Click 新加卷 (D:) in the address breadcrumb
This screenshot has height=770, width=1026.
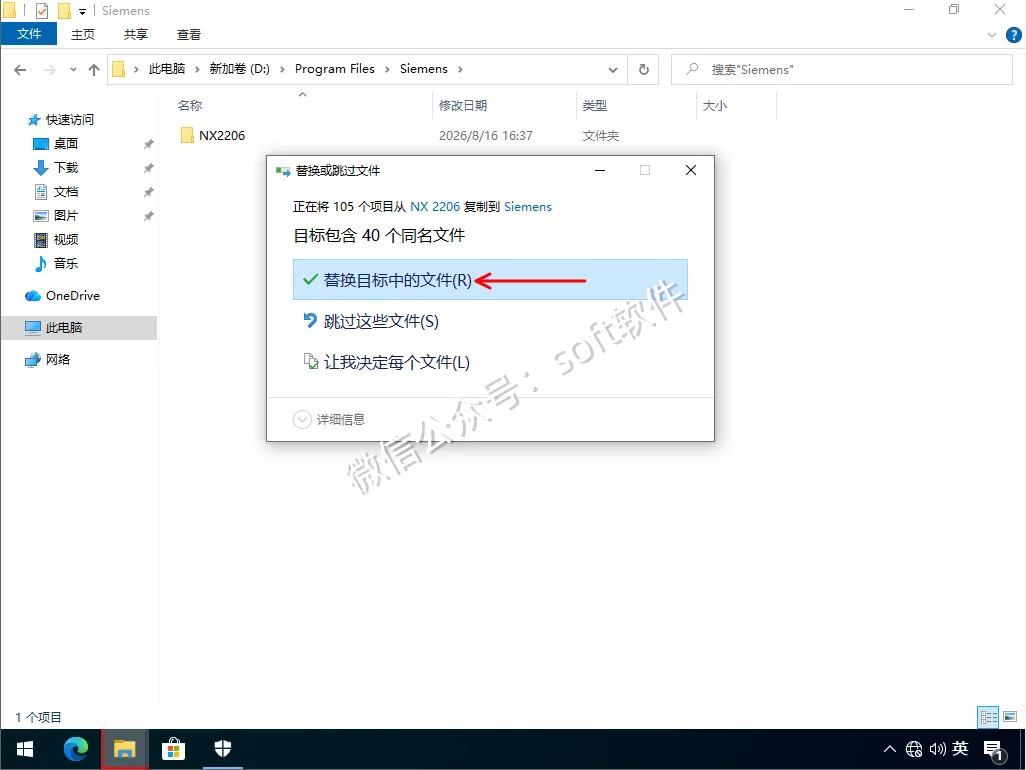239,69
